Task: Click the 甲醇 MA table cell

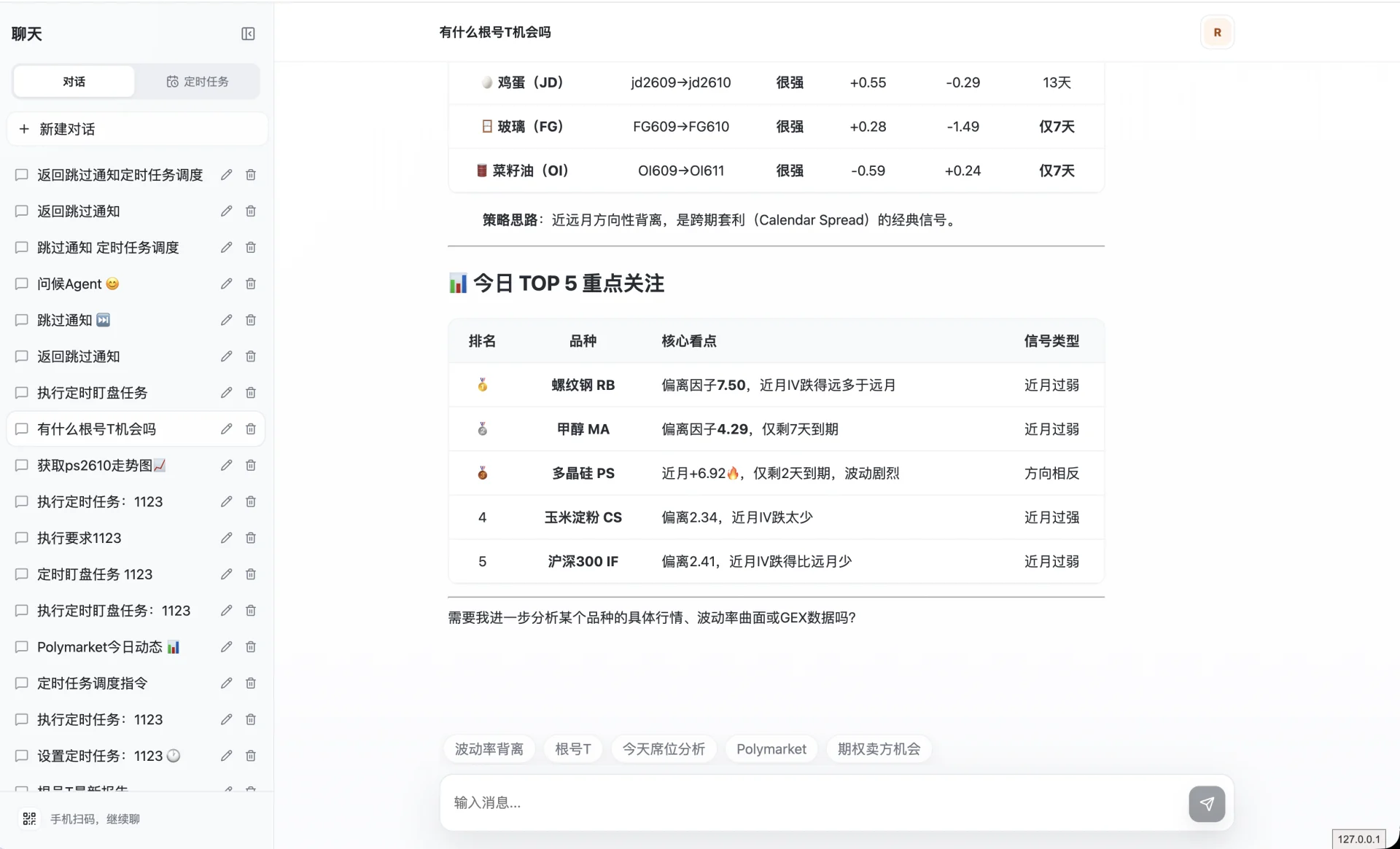Action: coord(583,429)
